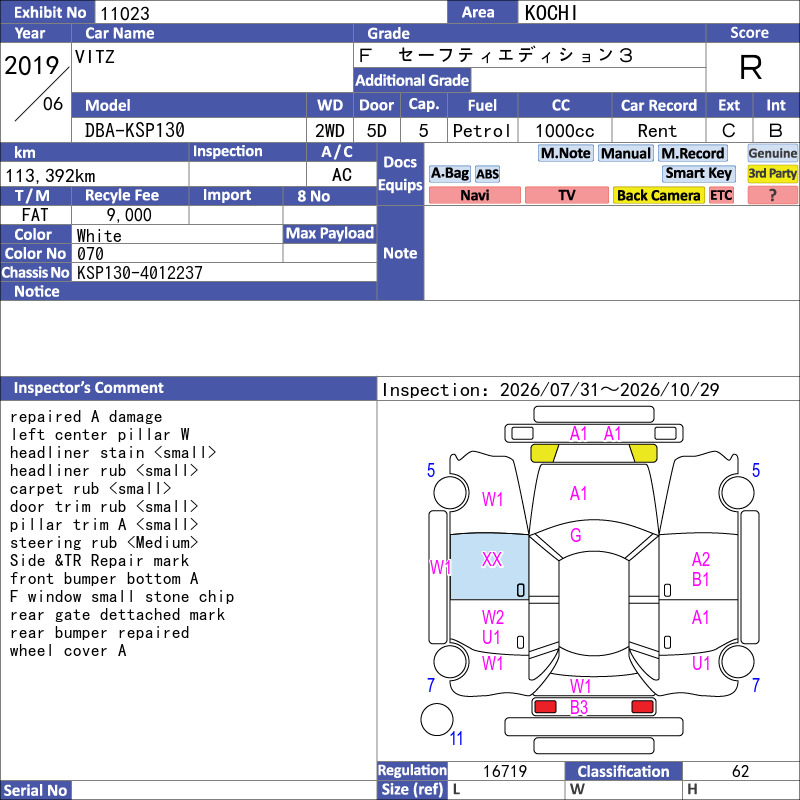Viewport: 800px width, 800px height.
Task: Click the 1000cc engine value
Action: pyautogui.click(x=564, y=131)
